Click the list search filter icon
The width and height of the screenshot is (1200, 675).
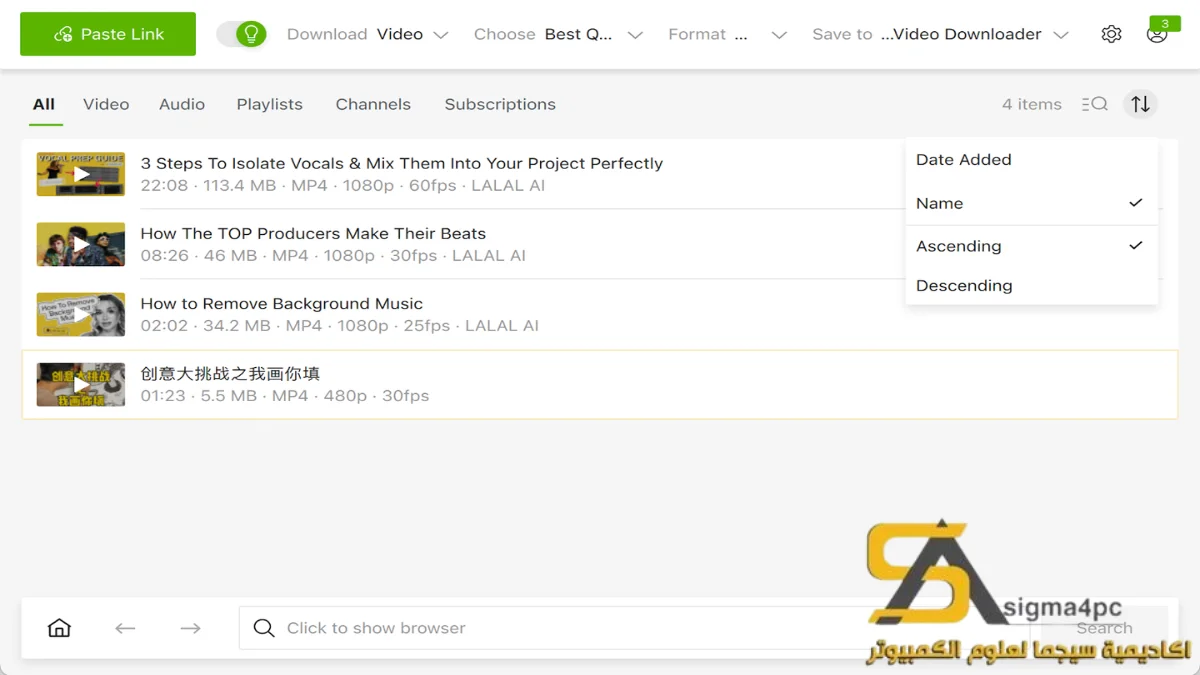pos(1094,104)
